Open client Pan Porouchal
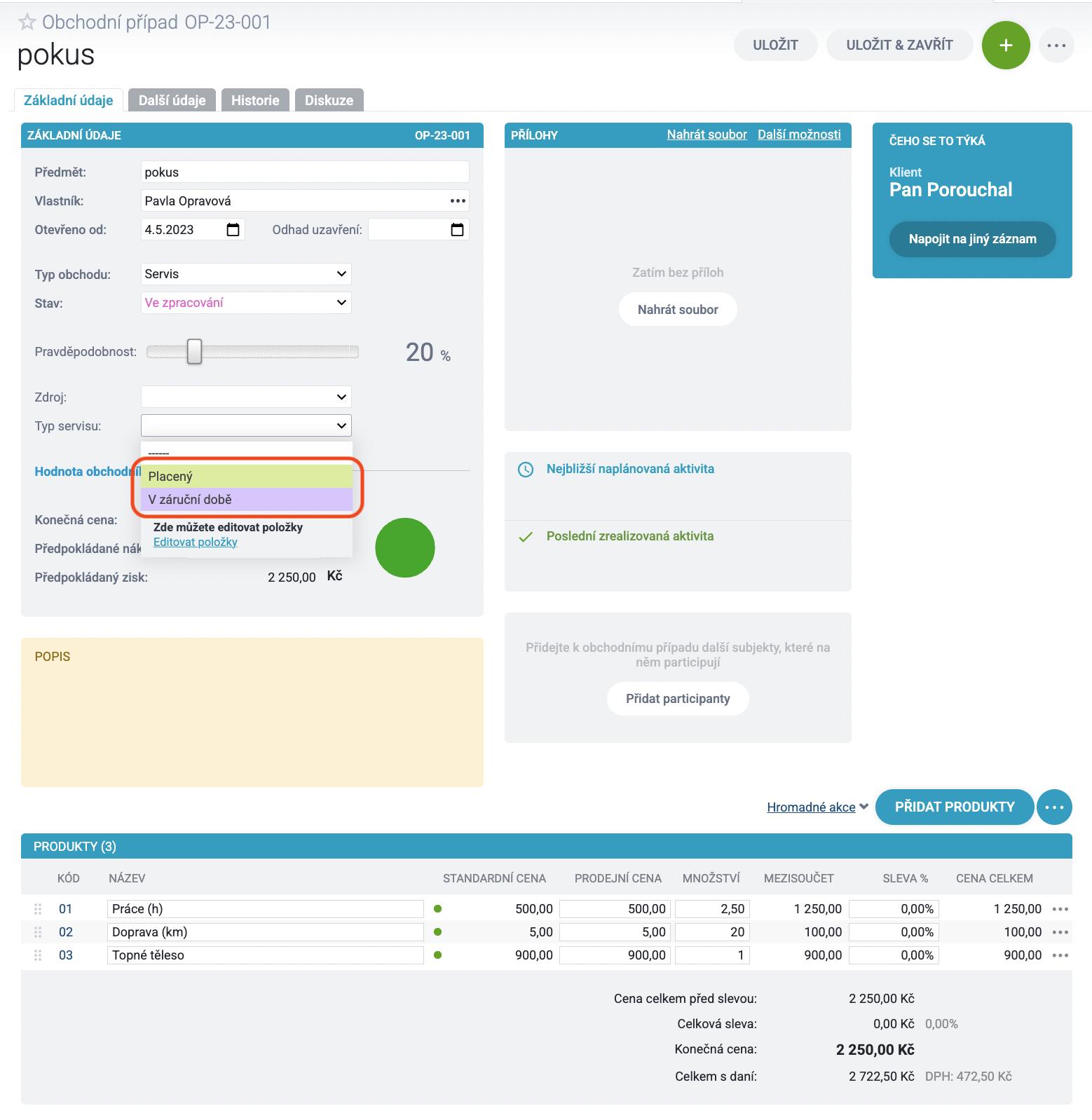The image size is (1092, 1120). click(x=950, y=190)
